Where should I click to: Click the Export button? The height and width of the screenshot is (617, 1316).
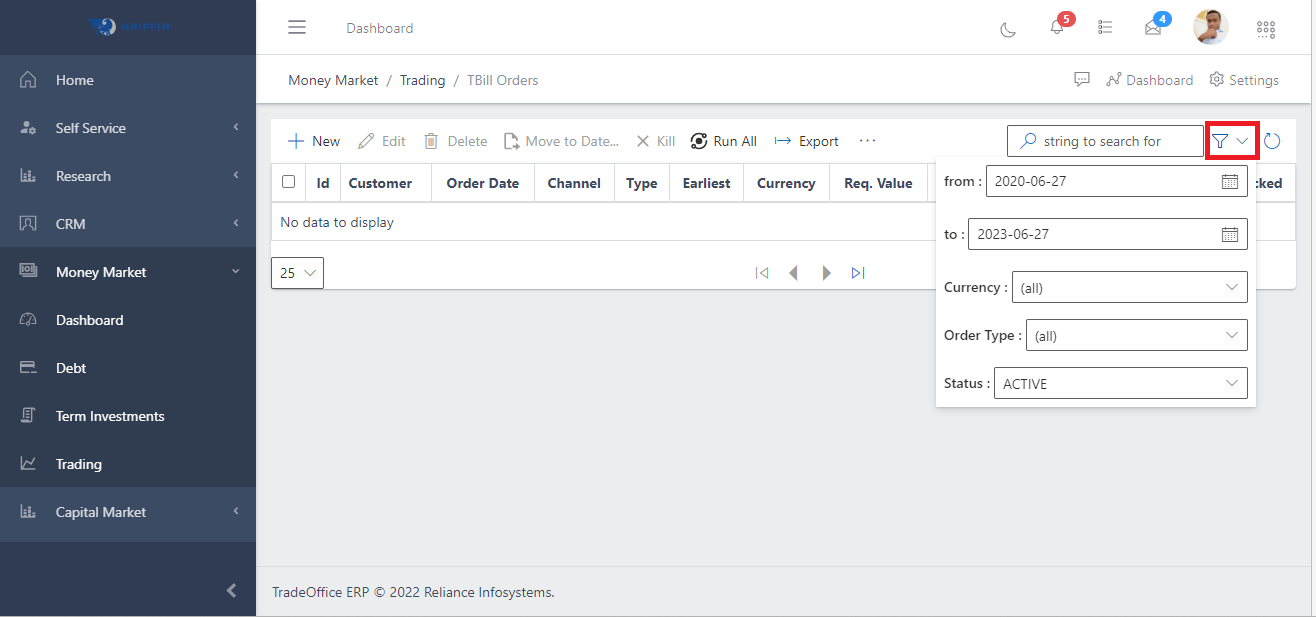pyautogui.click(x=807, y=141)
